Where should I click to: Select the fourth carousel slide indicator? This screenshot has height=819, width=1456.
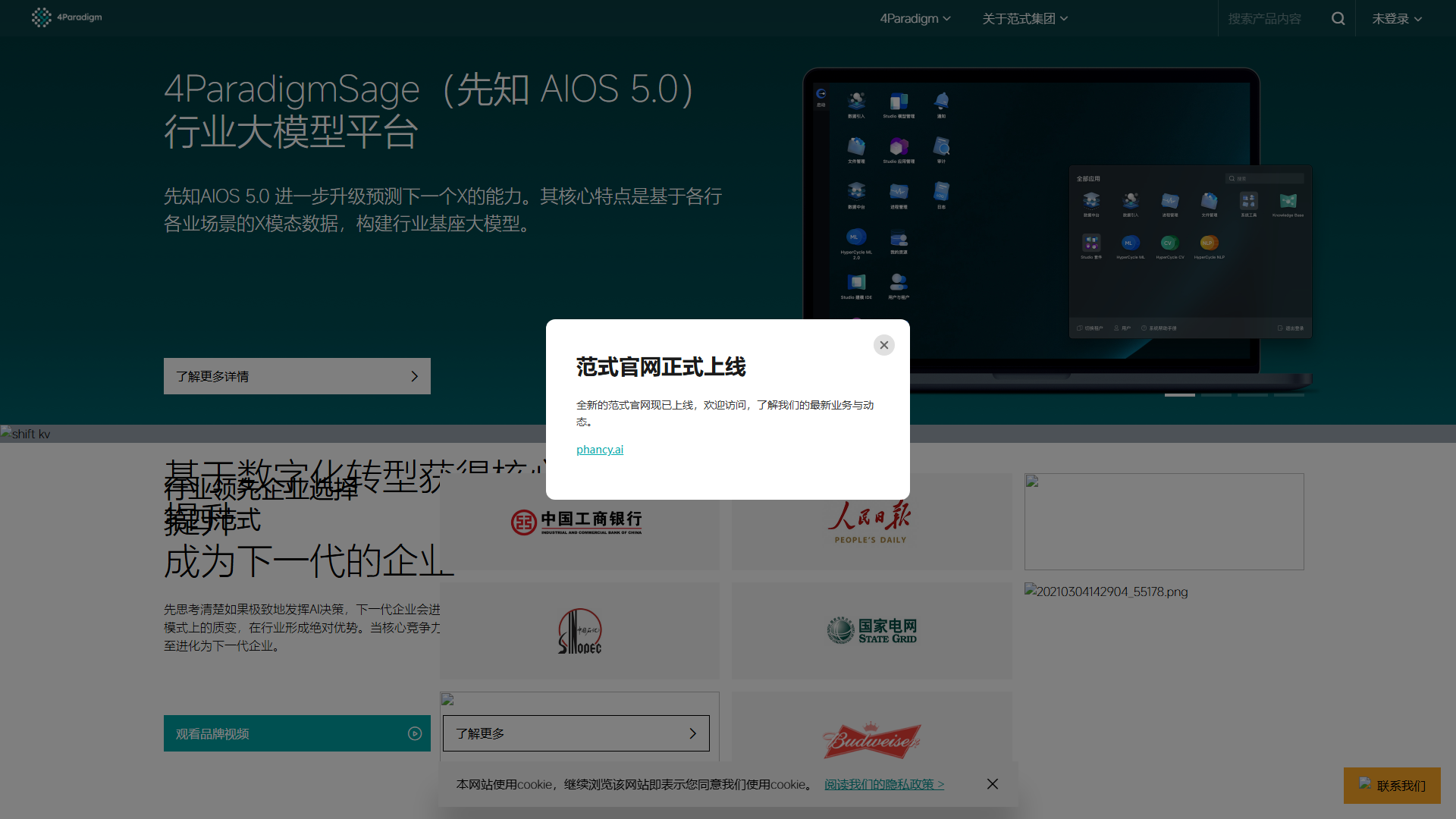(1288, 395)
